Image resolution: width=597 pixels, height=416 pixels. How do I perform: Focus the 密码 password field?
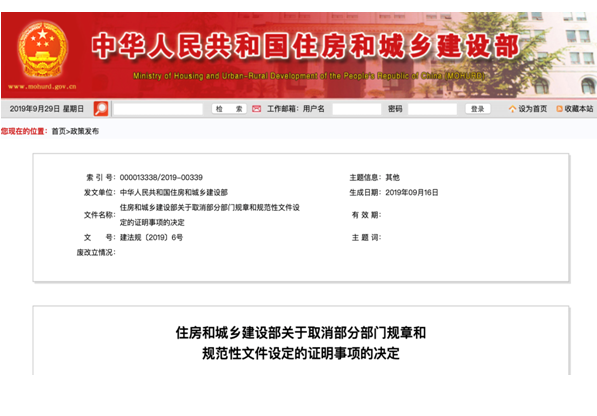pos(432,109)
